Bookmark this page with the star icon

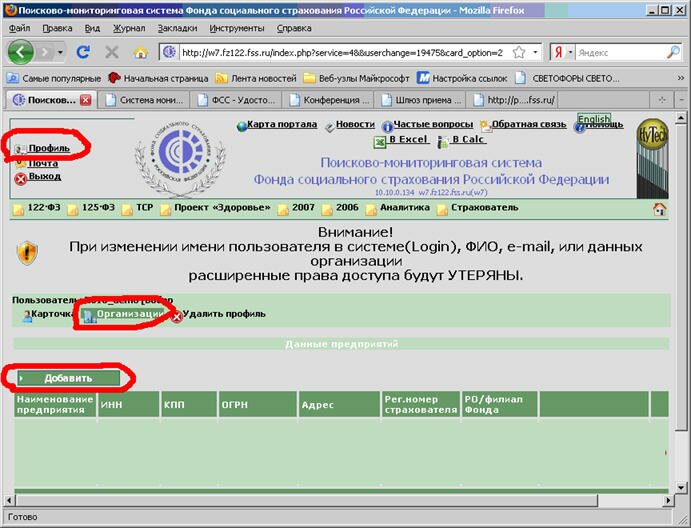tap(519, 52)
